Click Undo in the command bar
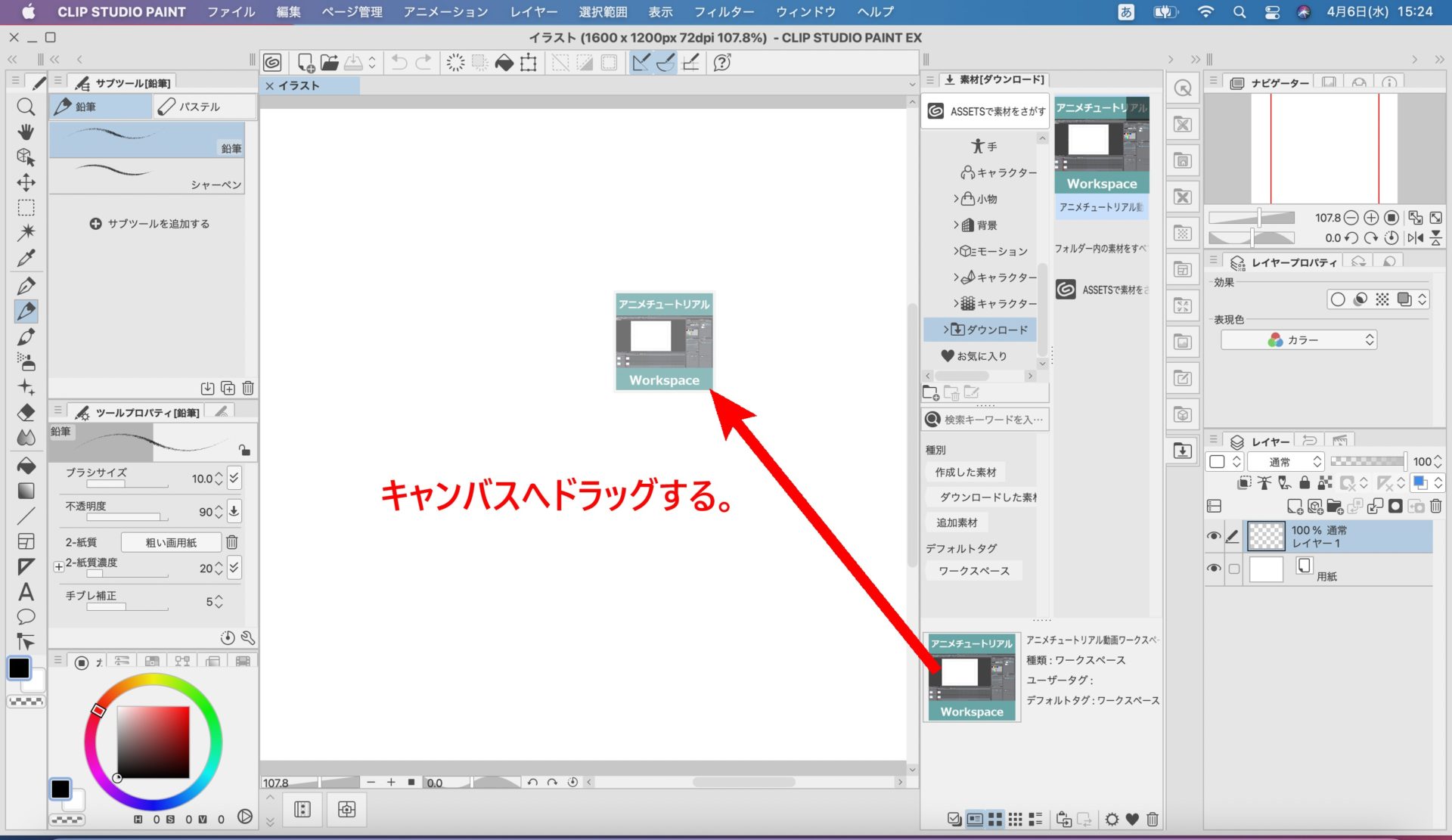1452x840 pixels. (x=399, y=63)
